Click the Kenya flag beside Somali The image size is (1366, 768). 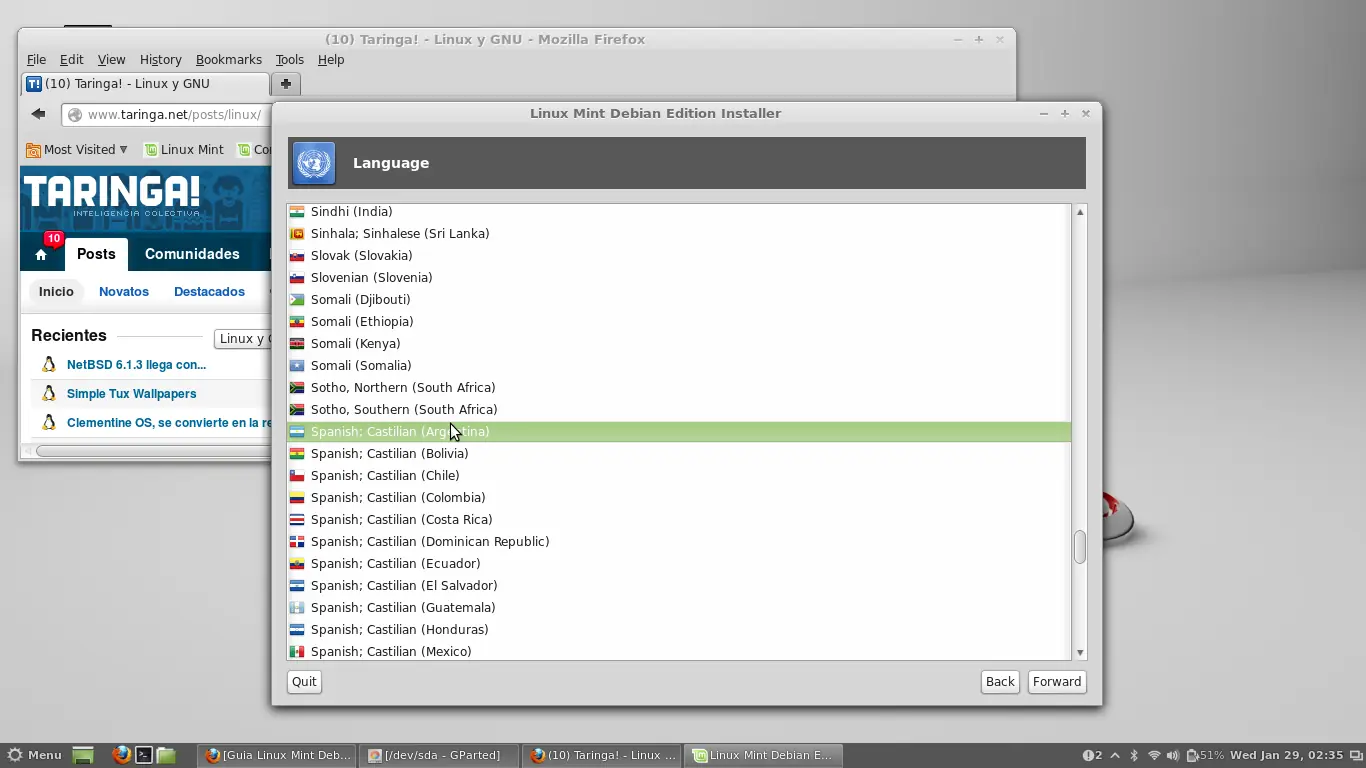click(297, 343)
